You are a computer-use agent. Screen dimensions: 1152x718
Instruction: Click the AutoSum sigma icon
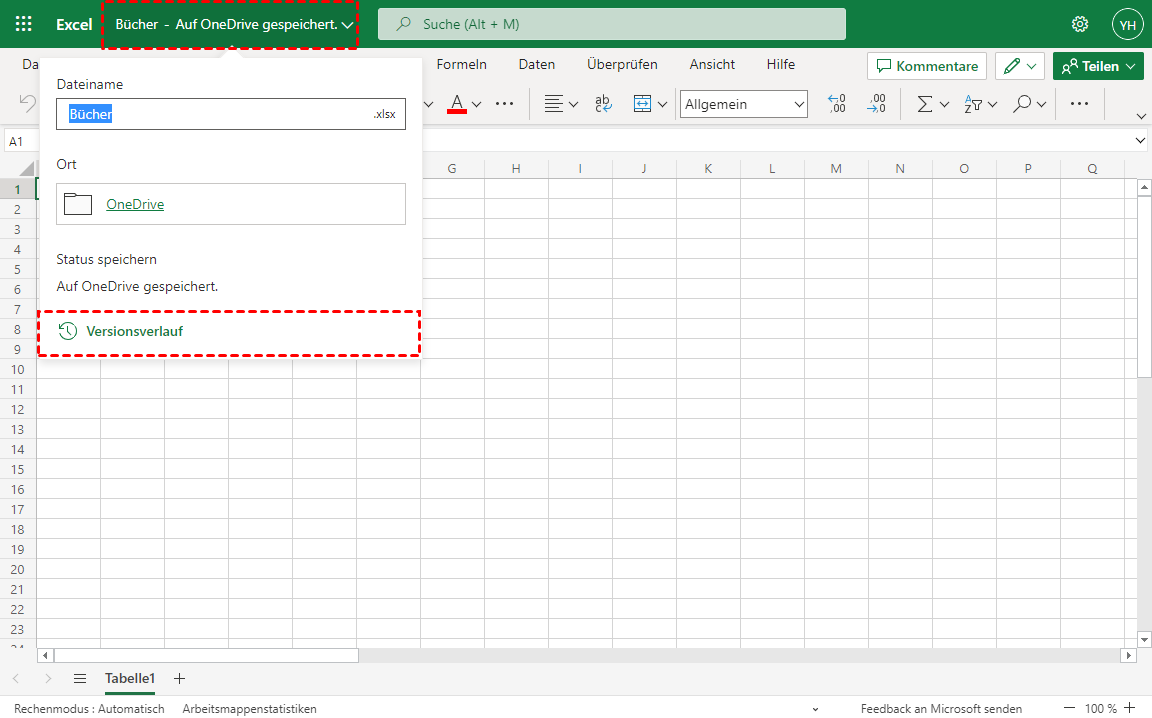coord(925,104)
